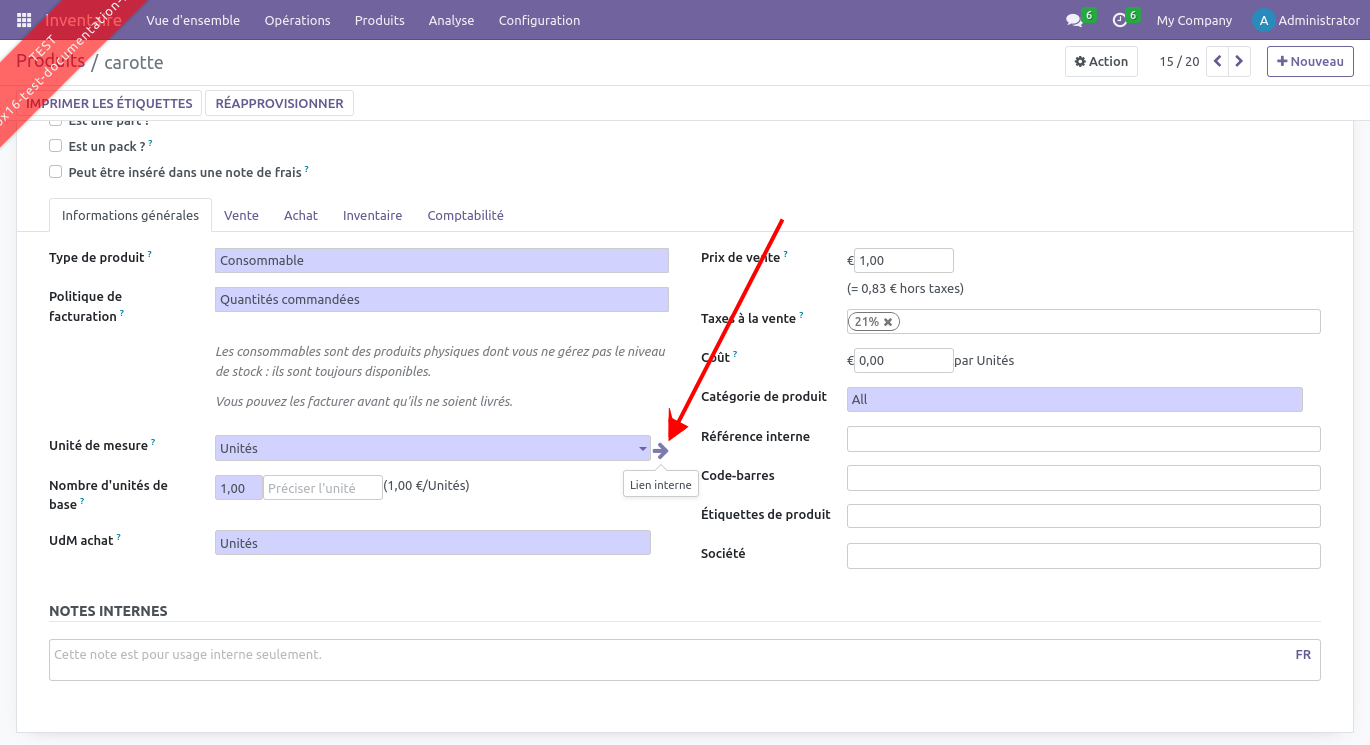The width and height of the screenshot is (1370, 745).
Task: Select the Informations générales tab
Action: tap(130, 215)
